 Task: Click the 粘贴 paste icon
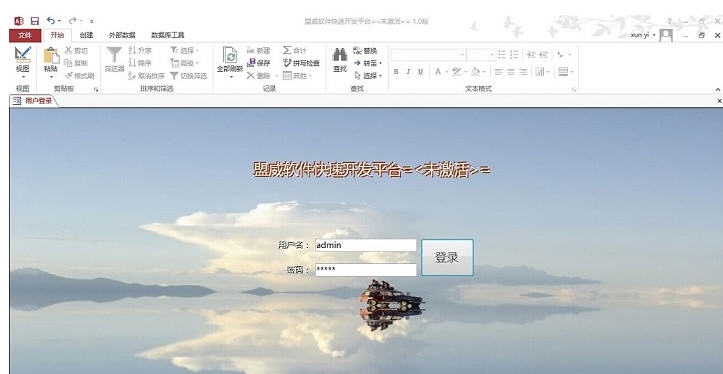pyautogui.click(x=51, y=55)
